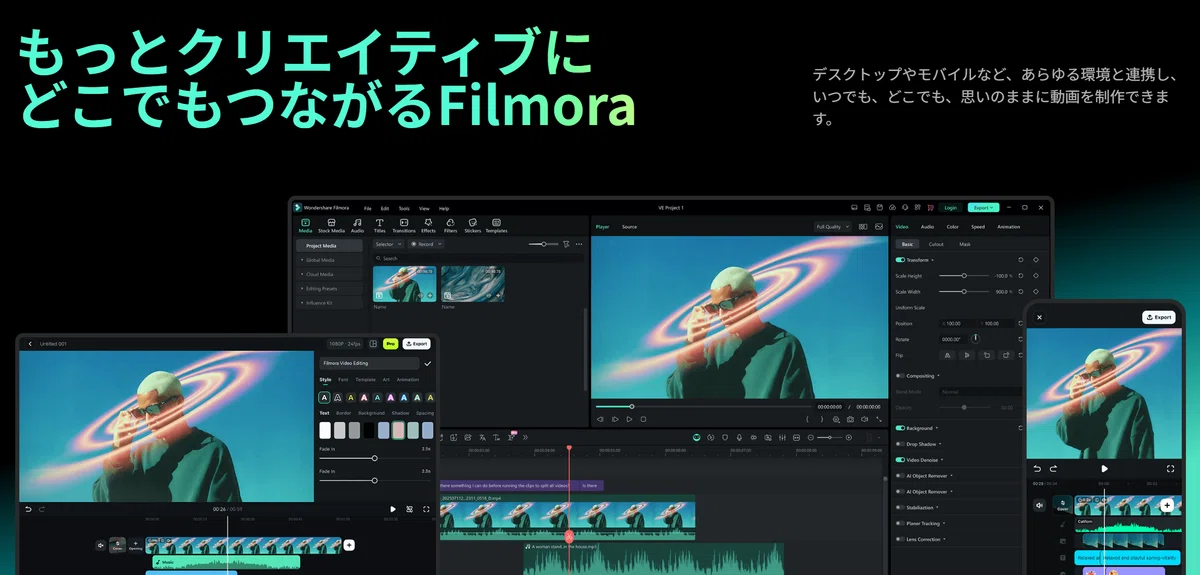Image resolution: width=1200 pixels, height=575 pixels.
Task: Open the View menu
Action: point(424,208)
